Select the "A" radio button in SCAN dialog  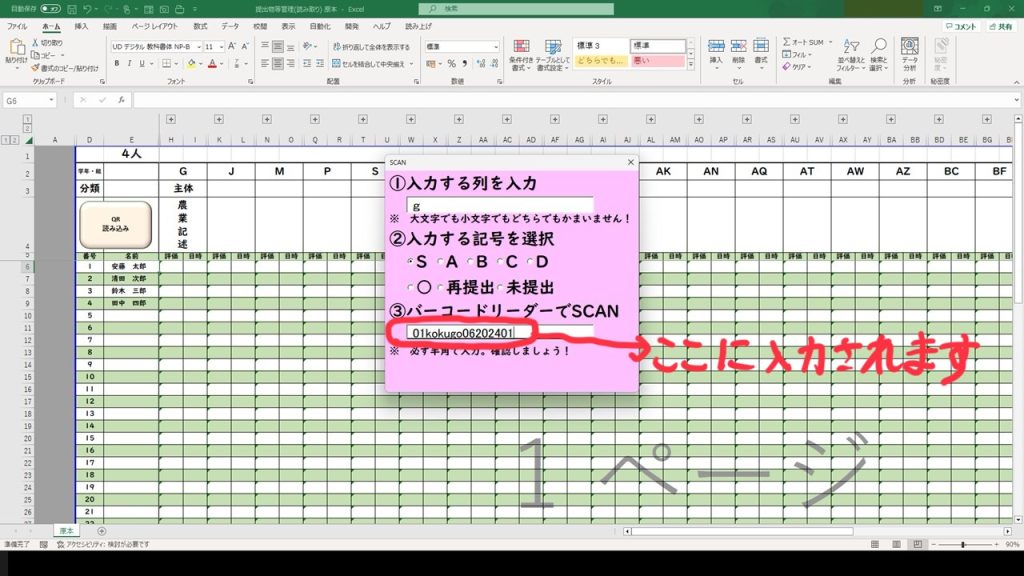click(x=441, y=262)
